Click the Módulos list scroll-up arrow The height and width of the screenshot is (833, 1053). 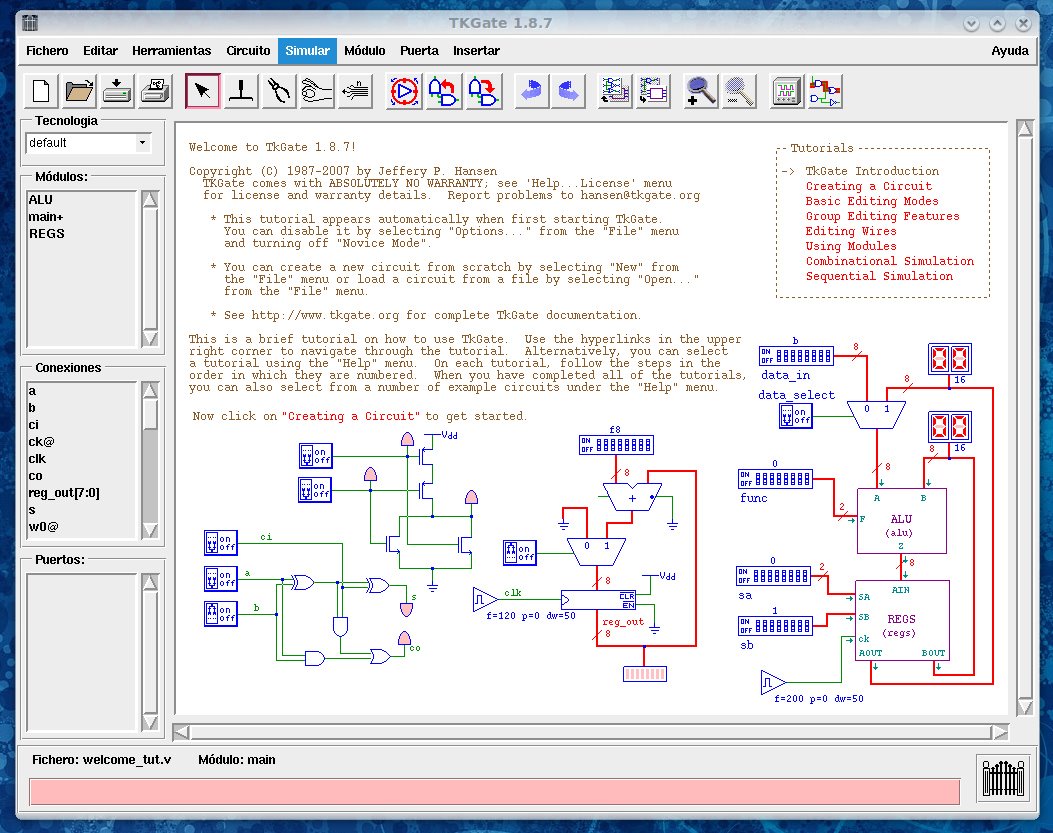pos(150,200)
